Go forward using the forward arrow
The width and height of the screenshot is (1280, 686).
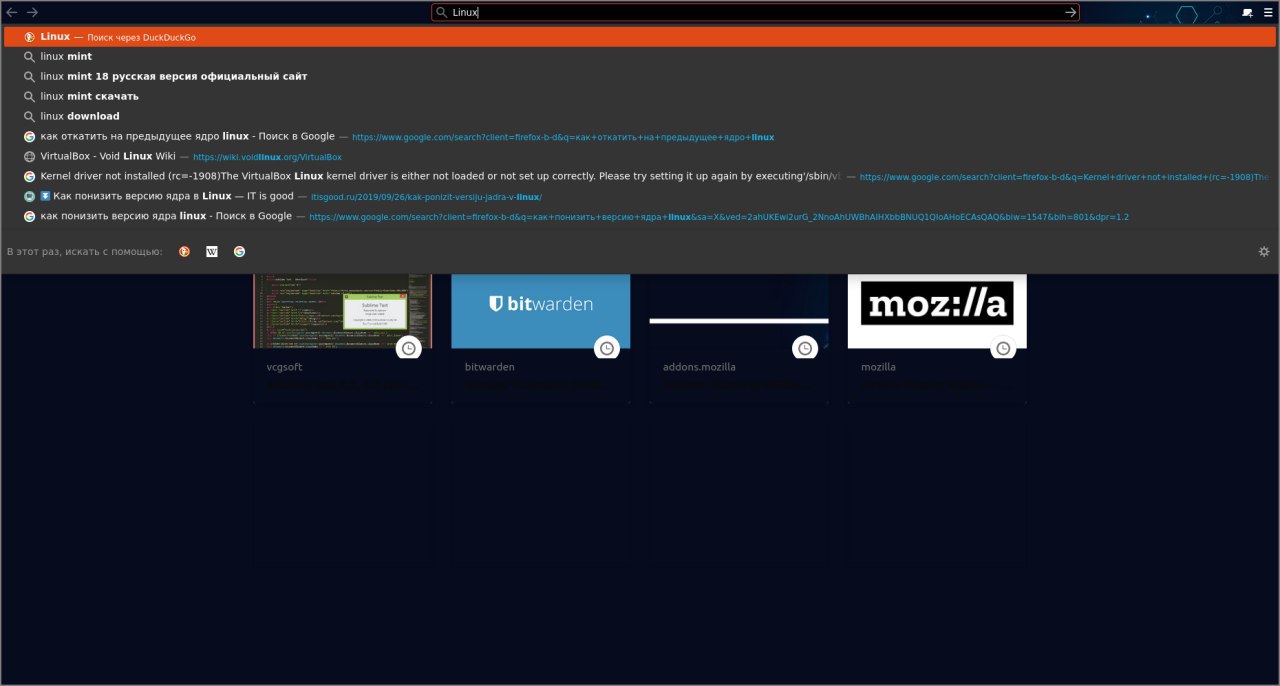click(32, 12)
